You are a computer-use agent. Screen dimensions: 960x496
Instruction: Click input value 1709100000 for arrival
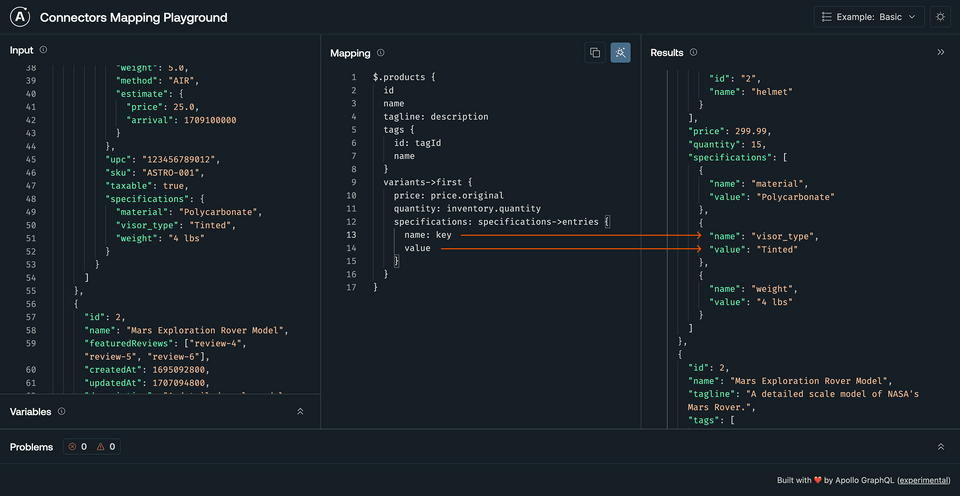pyautogui.click(x=210, y=120)
